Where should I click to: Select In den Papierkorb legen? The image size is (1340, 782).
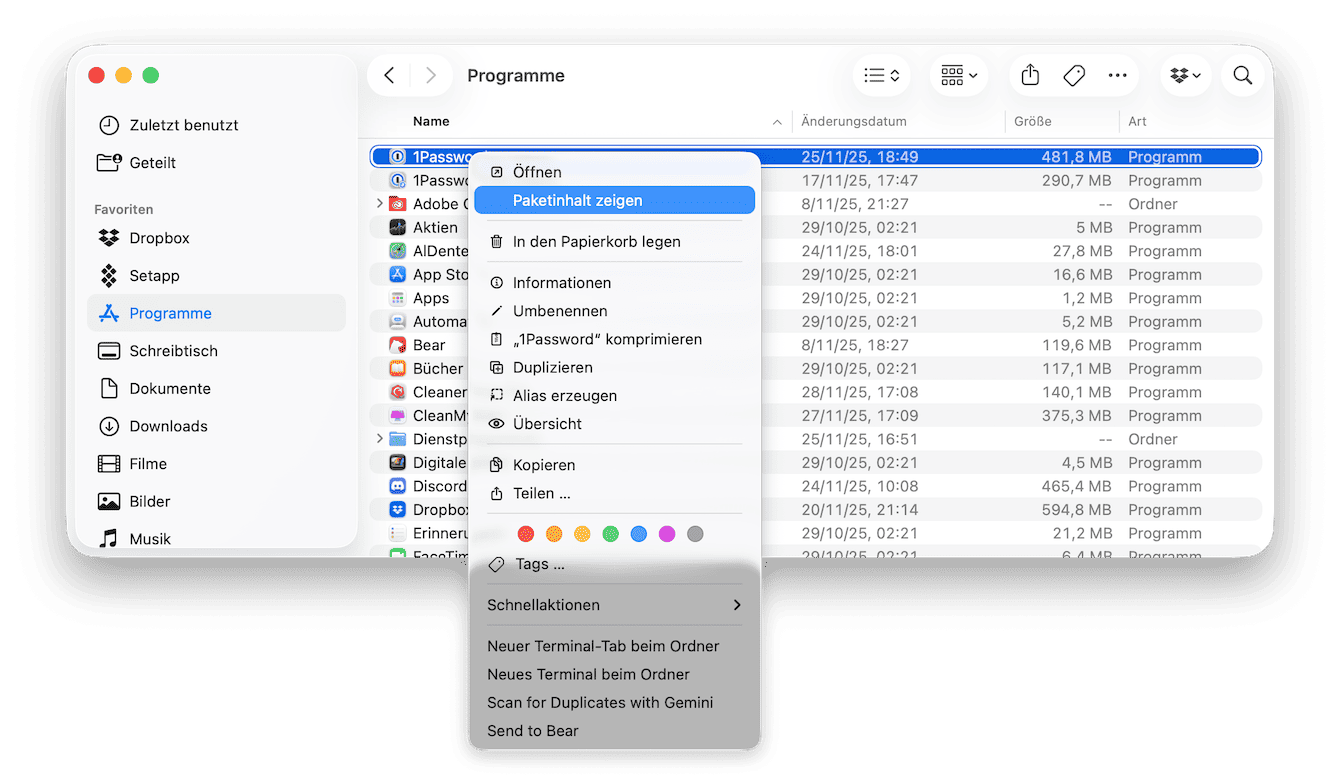point(596,242)
